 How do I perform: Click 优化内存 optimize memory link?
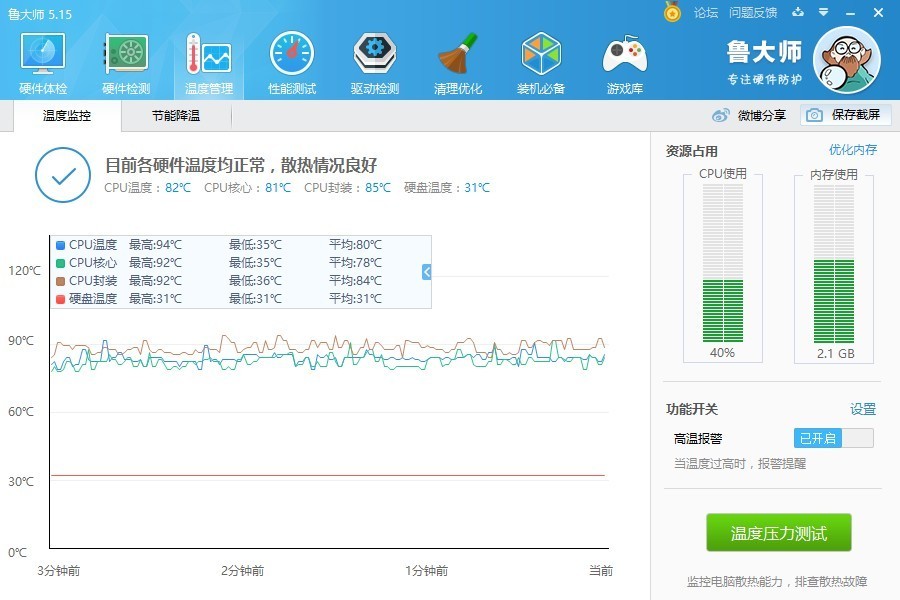[852, 150]
